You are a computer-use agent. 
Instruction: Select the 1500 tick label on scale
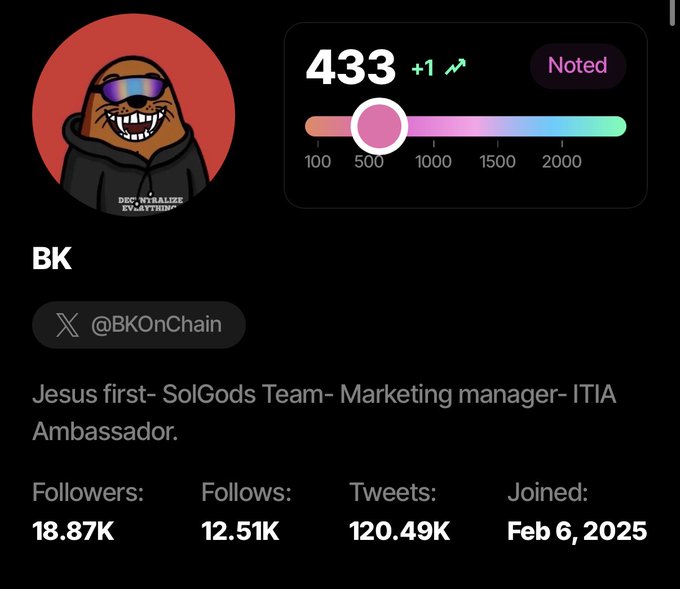coord(497,162)
